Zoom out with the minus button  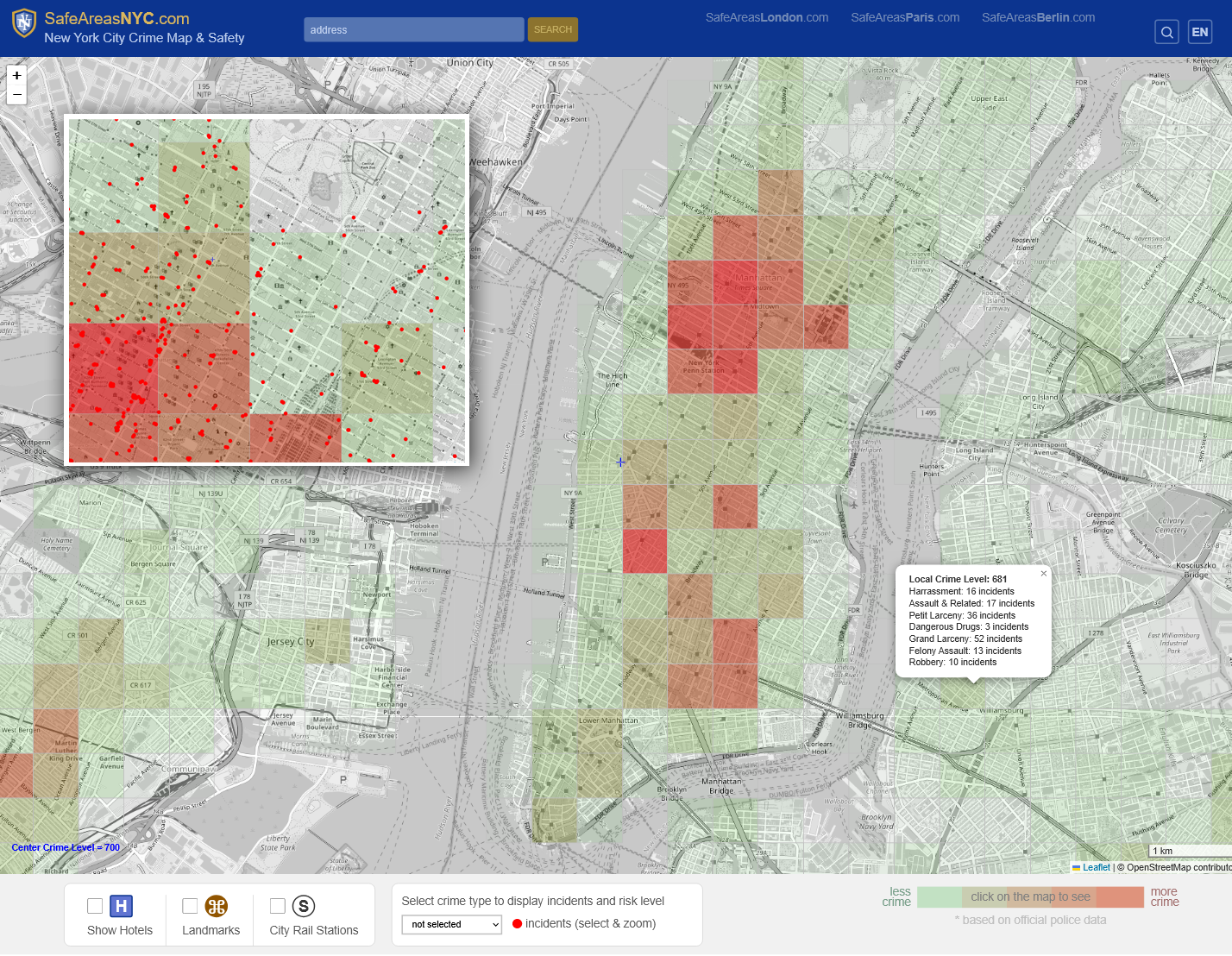[x=16, y=95]
